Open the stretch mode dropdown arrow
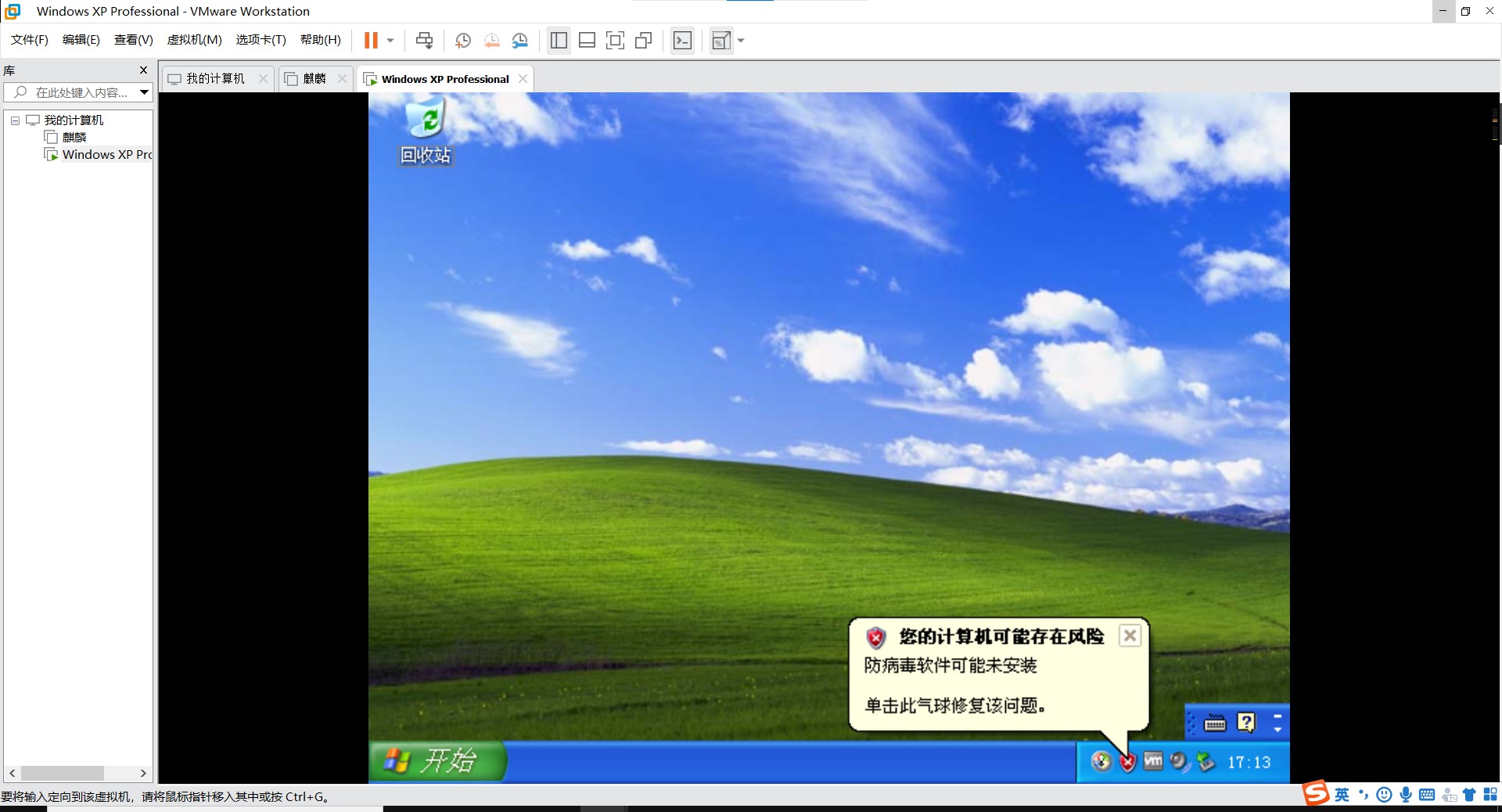 point(741,40)
